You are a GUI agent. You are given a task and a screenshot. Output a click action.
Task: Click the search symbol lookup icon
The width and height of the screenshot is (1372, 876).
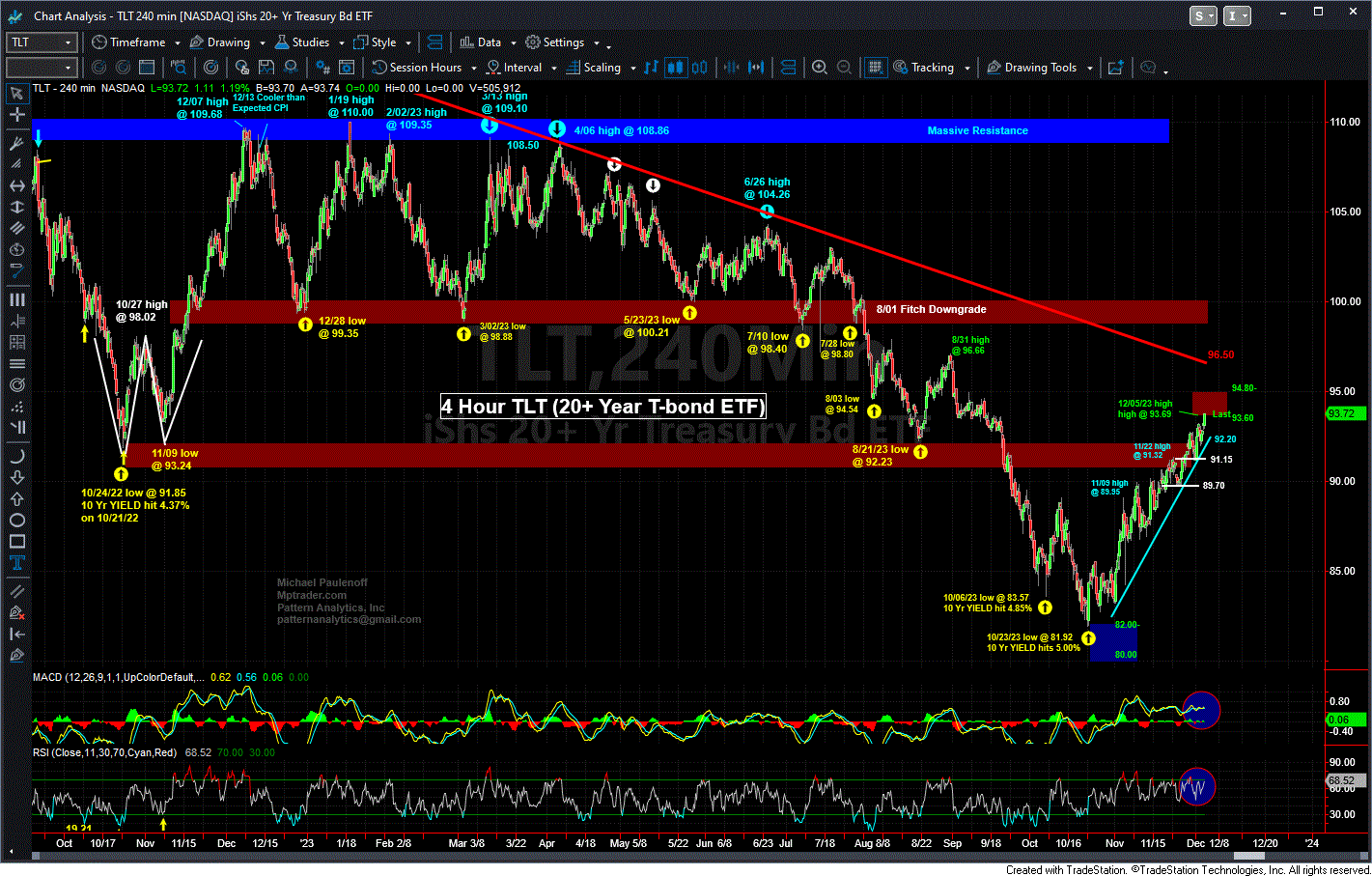(179, 68)
